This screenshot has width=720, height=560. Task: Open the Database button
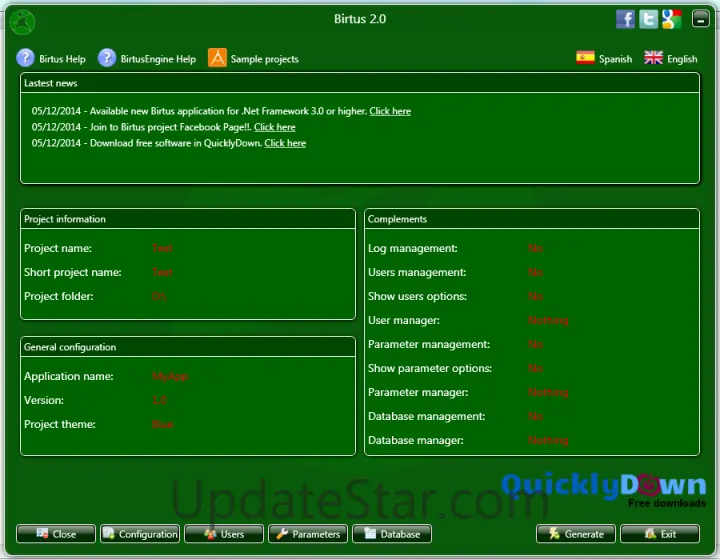point(392,534)
